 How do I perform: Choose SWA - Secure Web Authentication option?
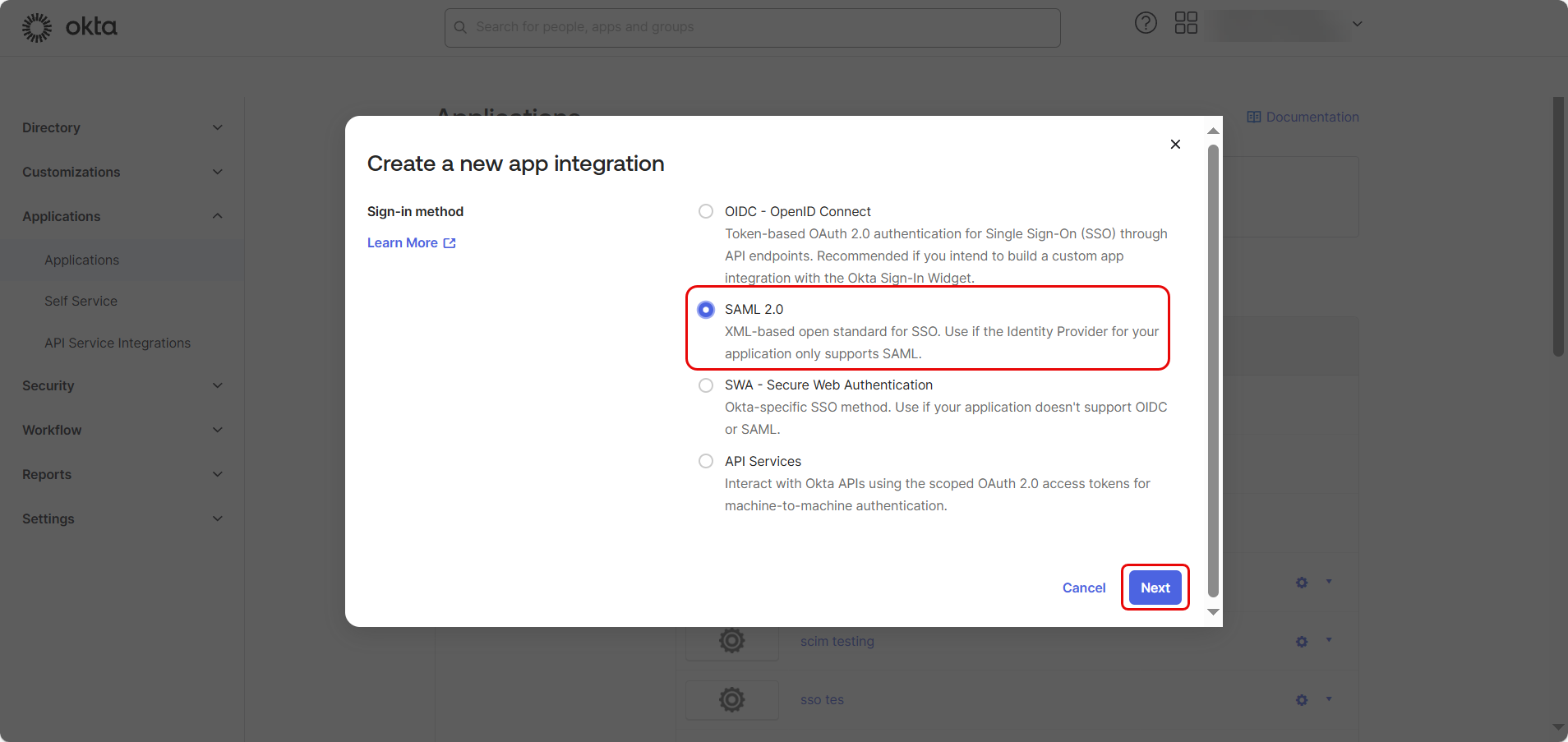click(706, 385)
